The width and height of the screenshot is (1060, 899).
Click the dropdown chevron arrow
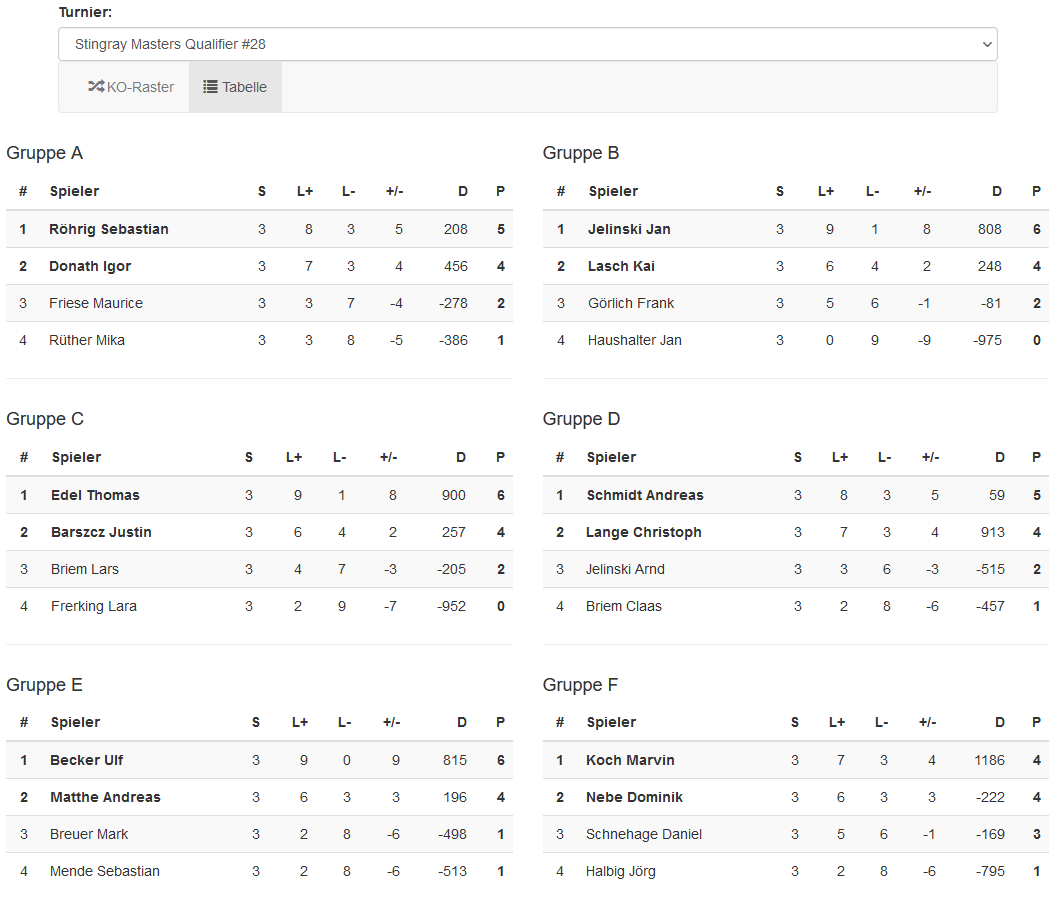[x=987, y=44]
